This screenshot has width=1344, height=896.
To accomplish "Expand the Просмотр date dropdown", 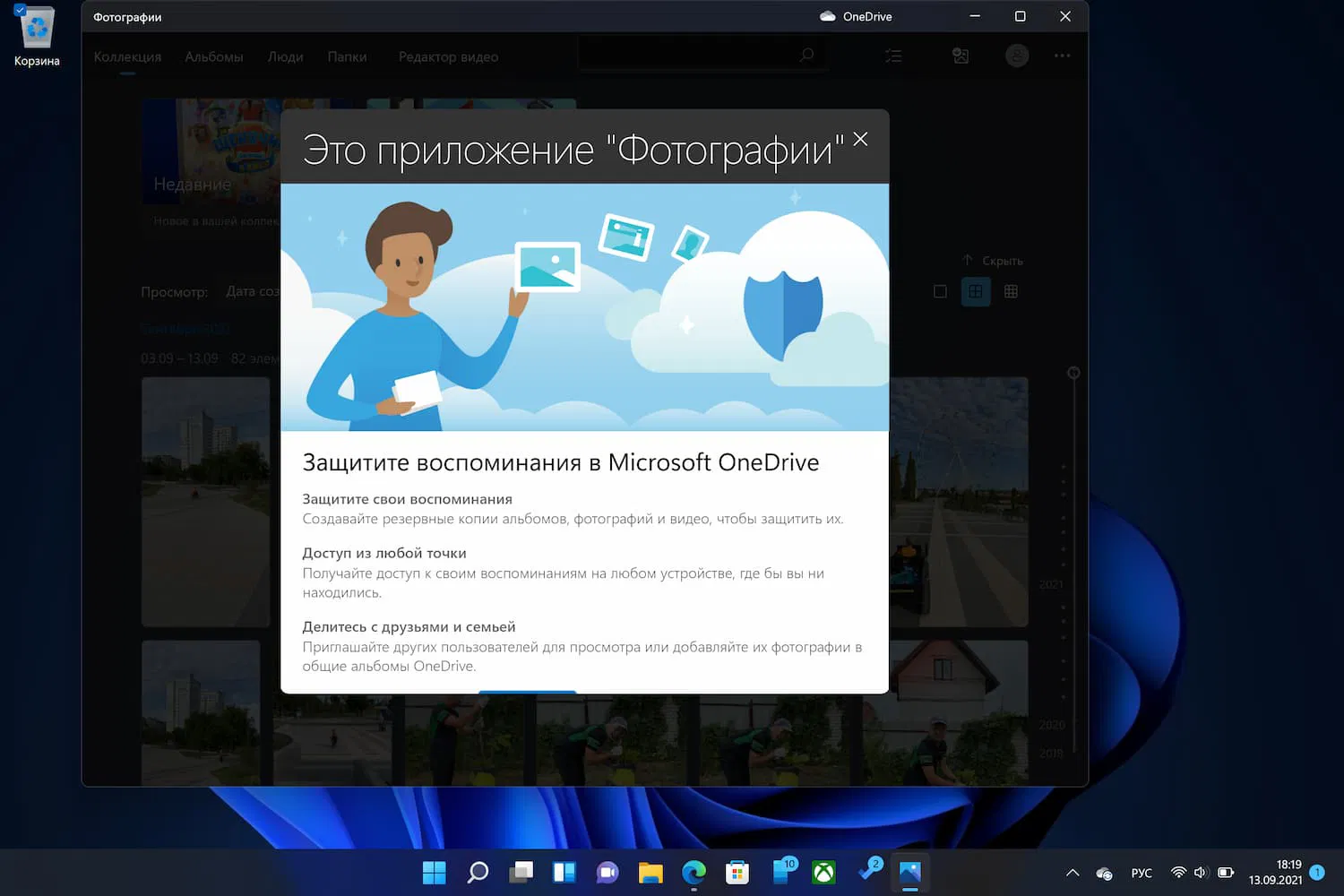I will click(x=254, y=291).
